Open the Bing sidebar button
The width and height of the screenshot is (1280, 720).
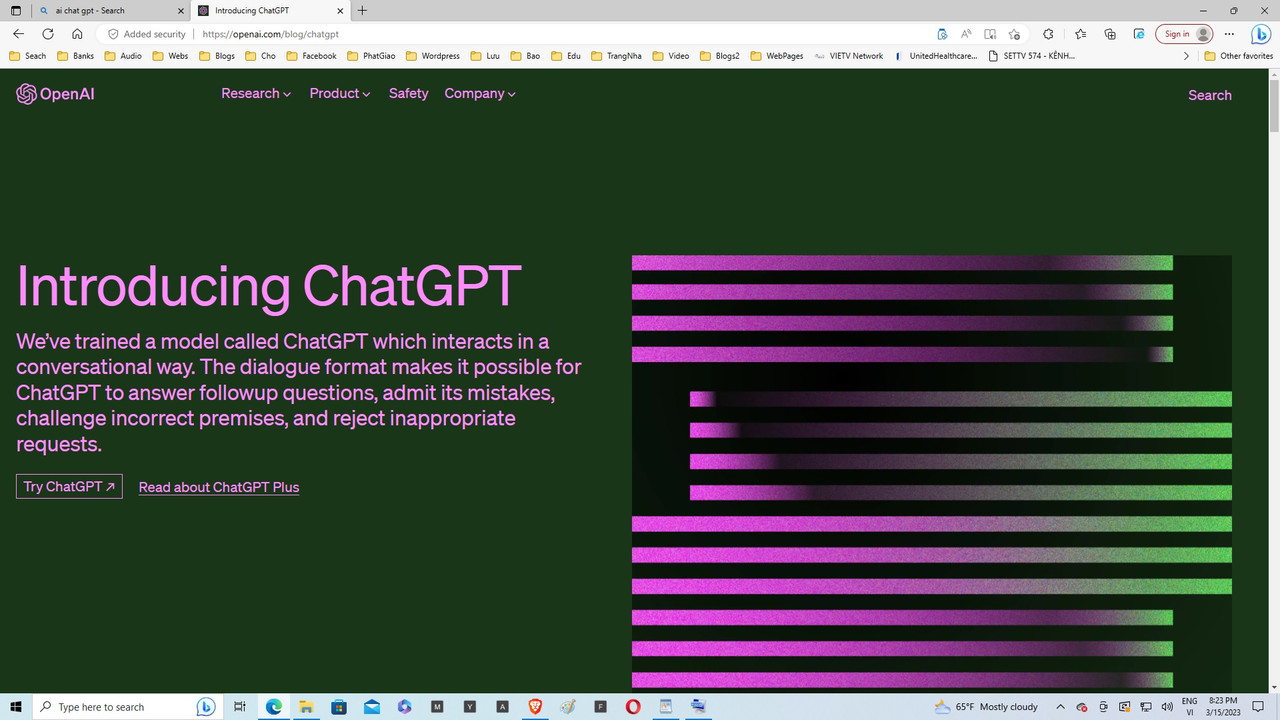click(1260, 34)
